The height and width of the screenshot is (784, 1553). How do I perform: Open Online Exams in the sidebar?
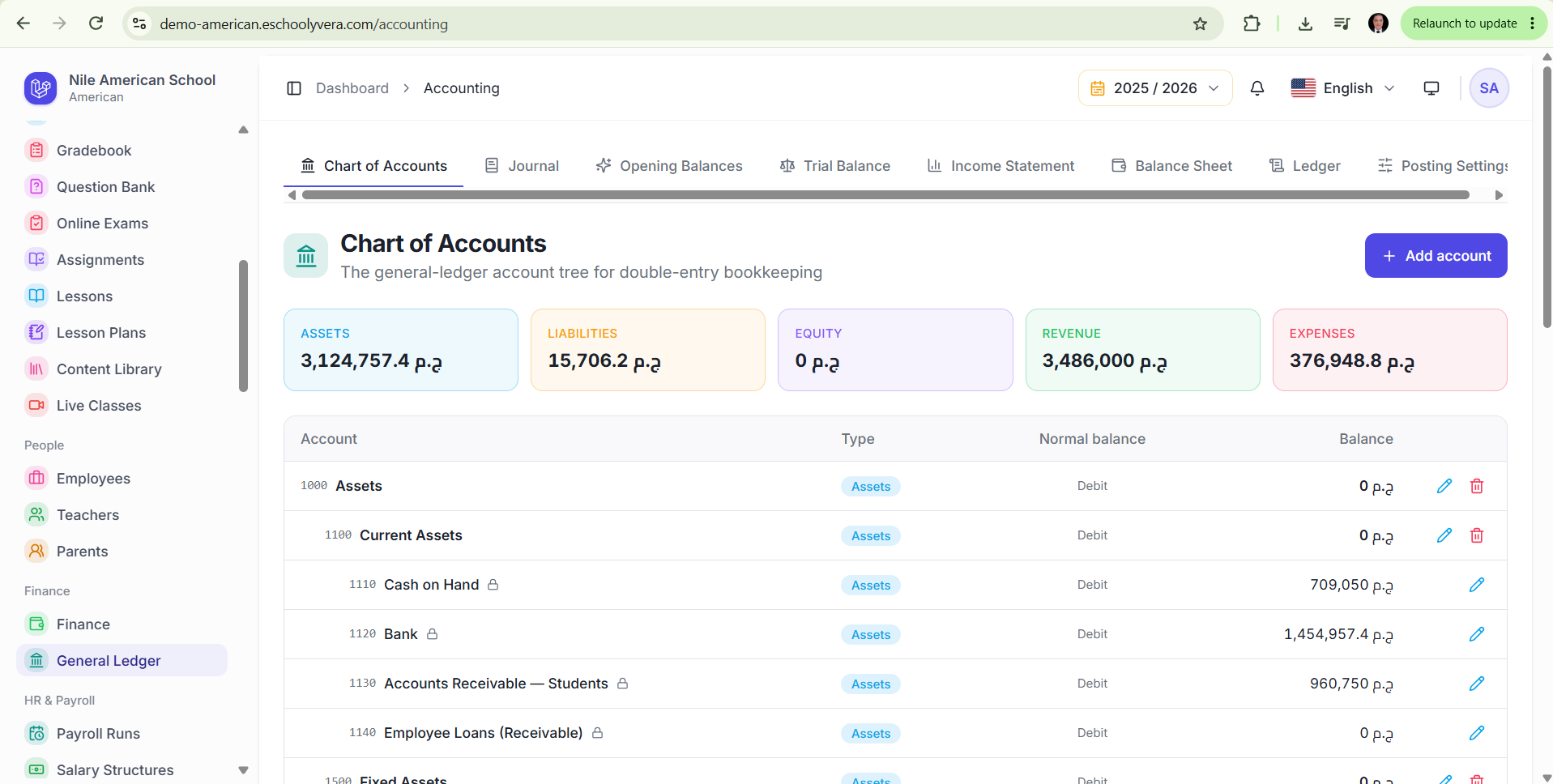point(122,224)
